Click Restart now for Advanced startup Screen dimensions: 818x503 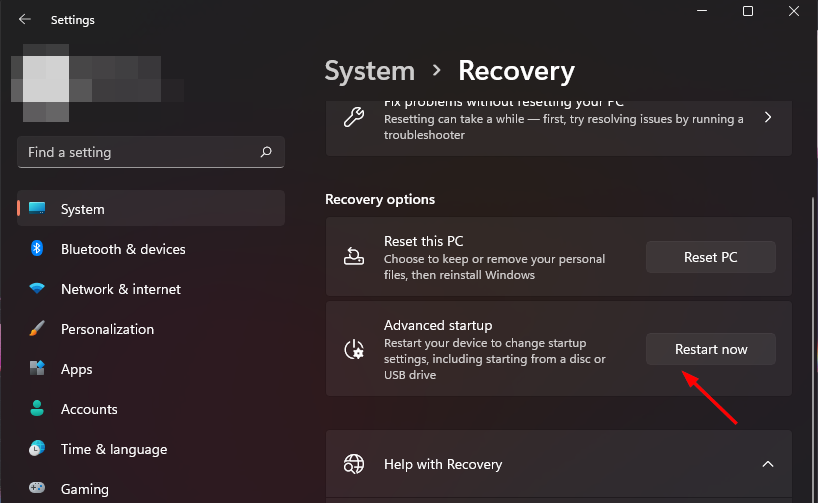[711, 349]
